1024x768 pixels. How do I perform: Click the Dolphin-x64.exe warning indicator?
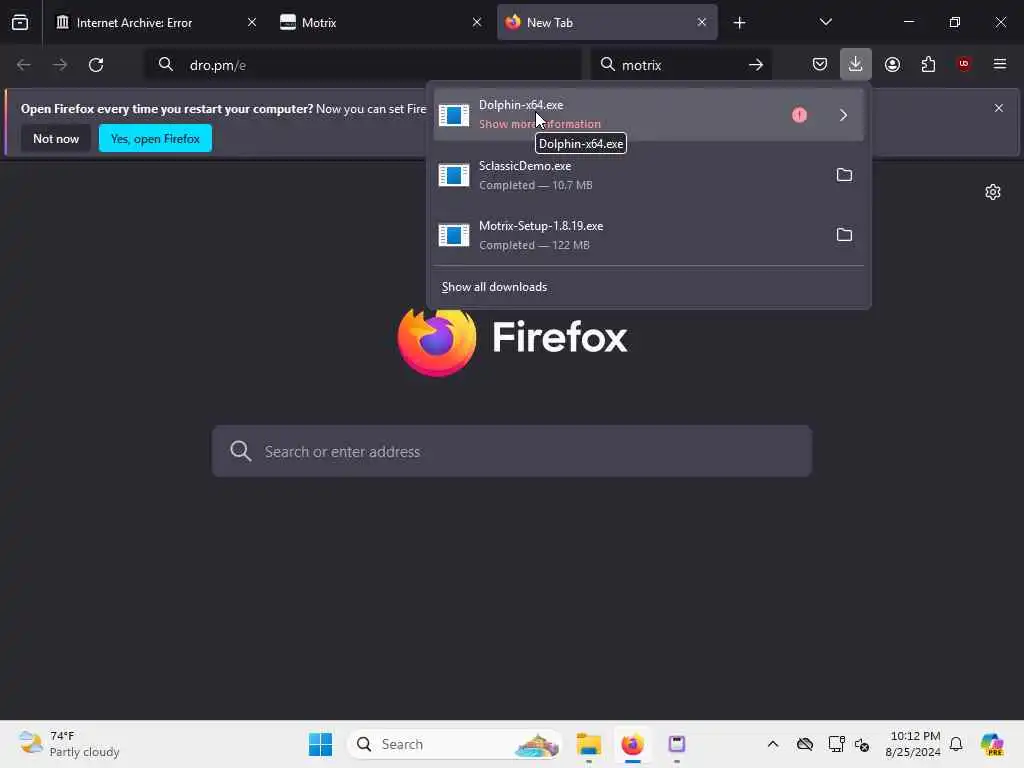(799, 115)
